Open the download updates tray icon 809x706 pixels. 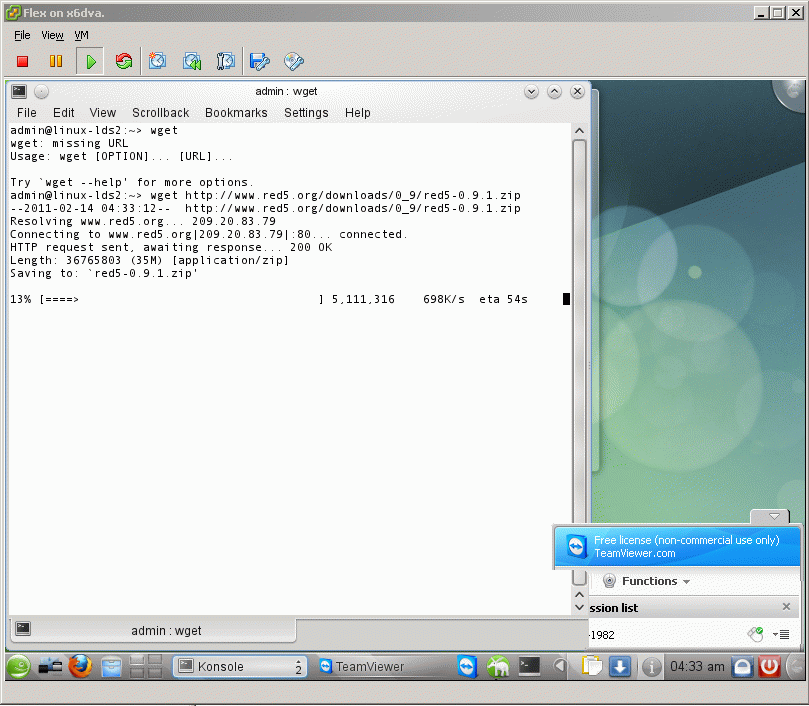coord(620,666)
